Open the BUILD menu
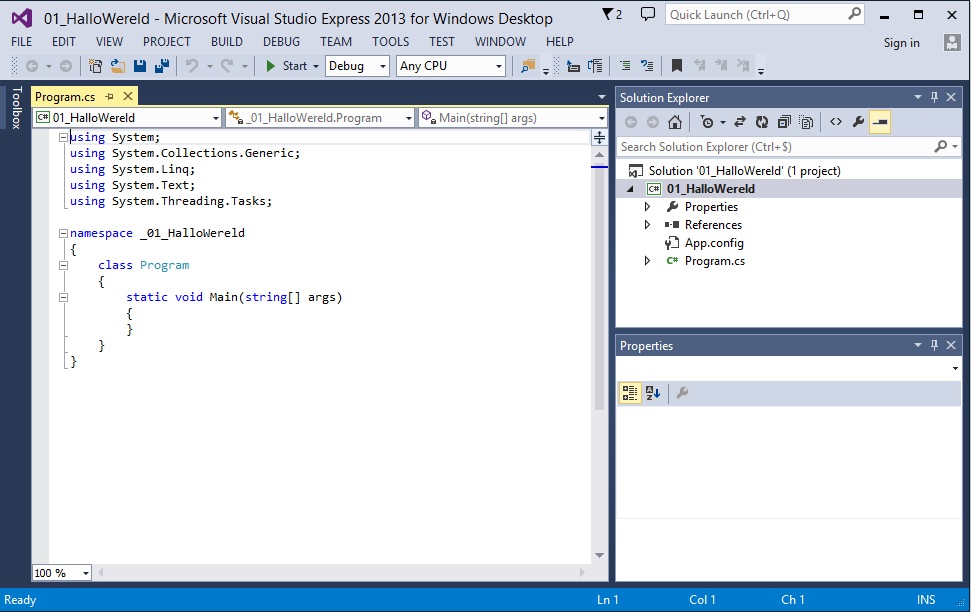Viewport: 971px width, 612px height. [x=227, y=42]
